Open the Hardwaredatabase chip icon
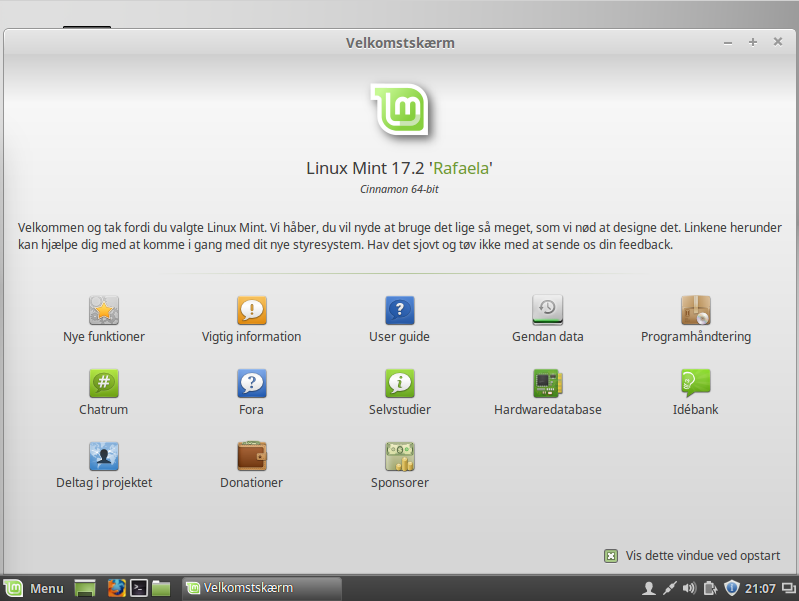This screenshot has height=601, width=799. (x=548, y=383)
